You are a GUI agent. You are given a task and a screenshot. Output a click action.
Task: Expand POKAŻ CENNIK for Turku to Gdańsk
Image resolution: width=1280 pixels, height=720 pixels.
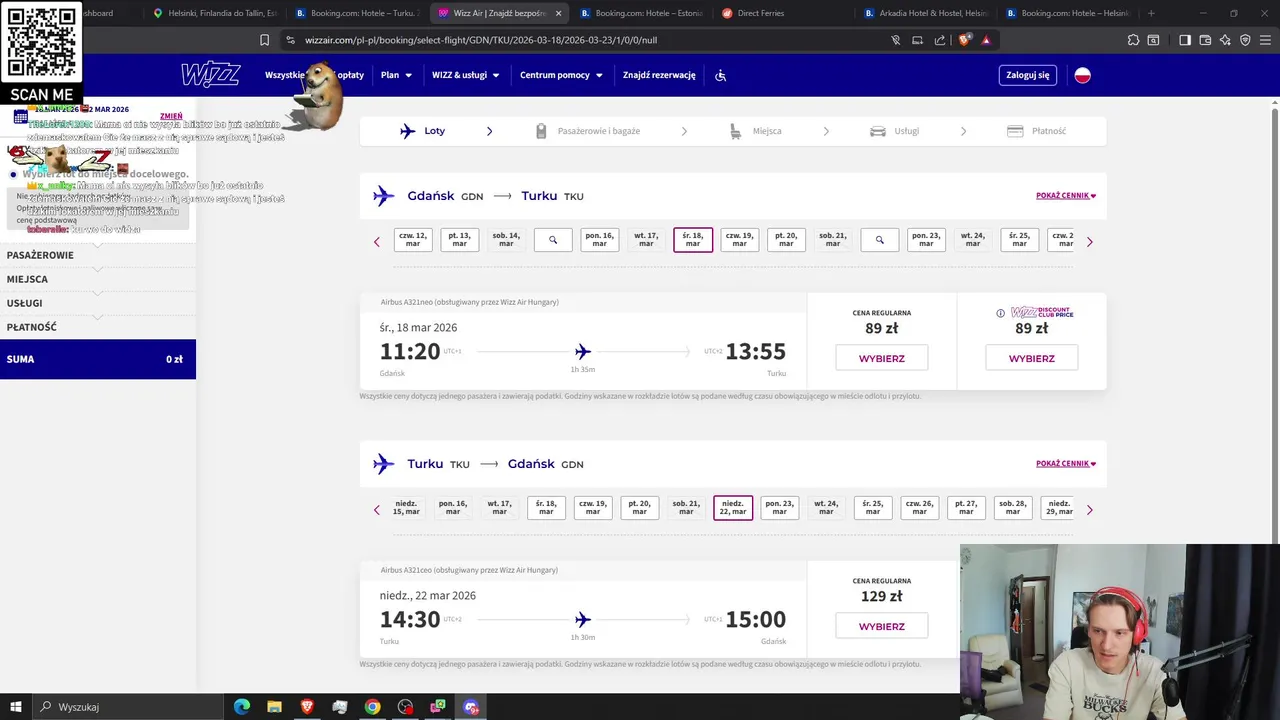1066,464
